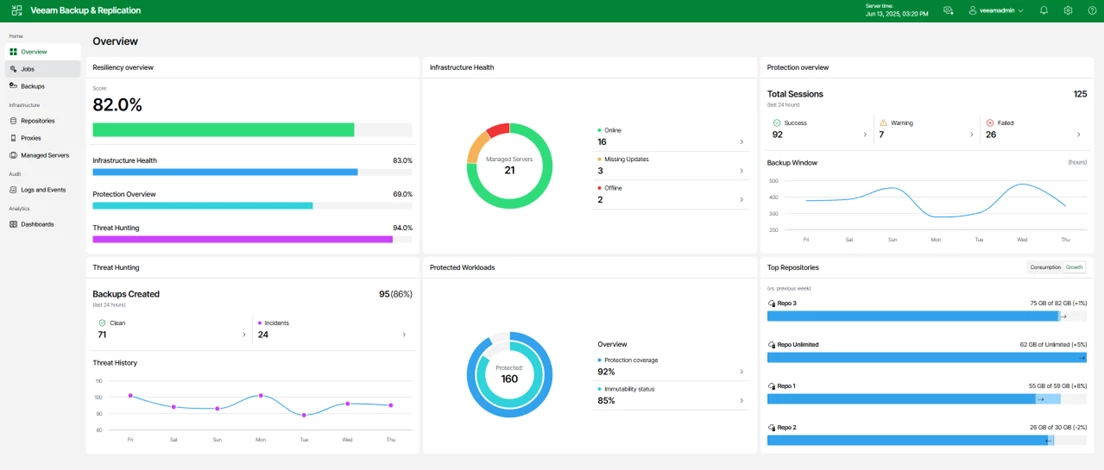This screenshot has height=470, width=1104.
Task: Click the Repo 3 repository icon
Action: (x=771, y=303)
